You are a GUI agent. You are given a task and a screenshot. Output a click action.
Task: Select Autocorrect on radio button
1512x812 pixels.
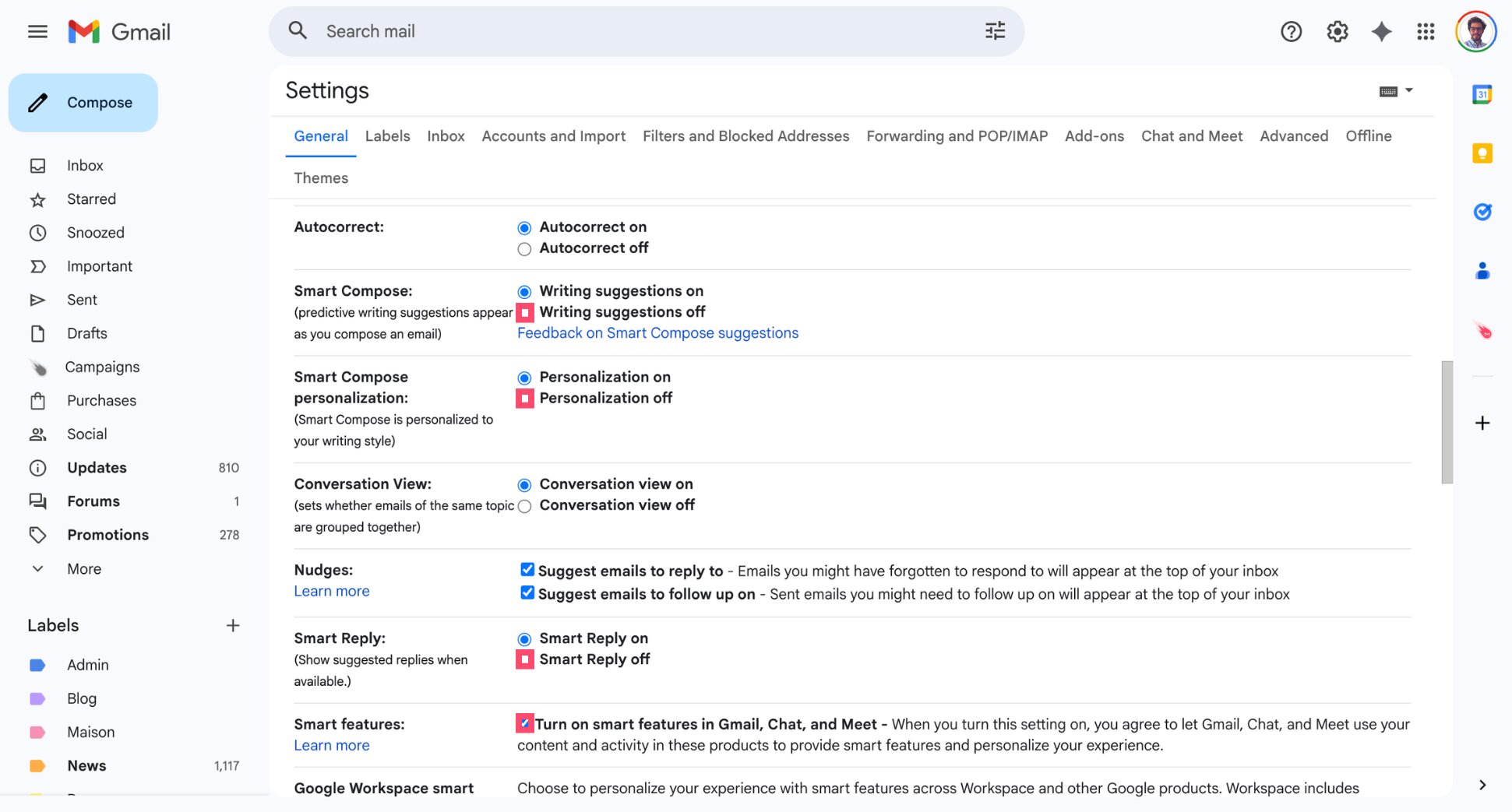(x=524, y=228)
